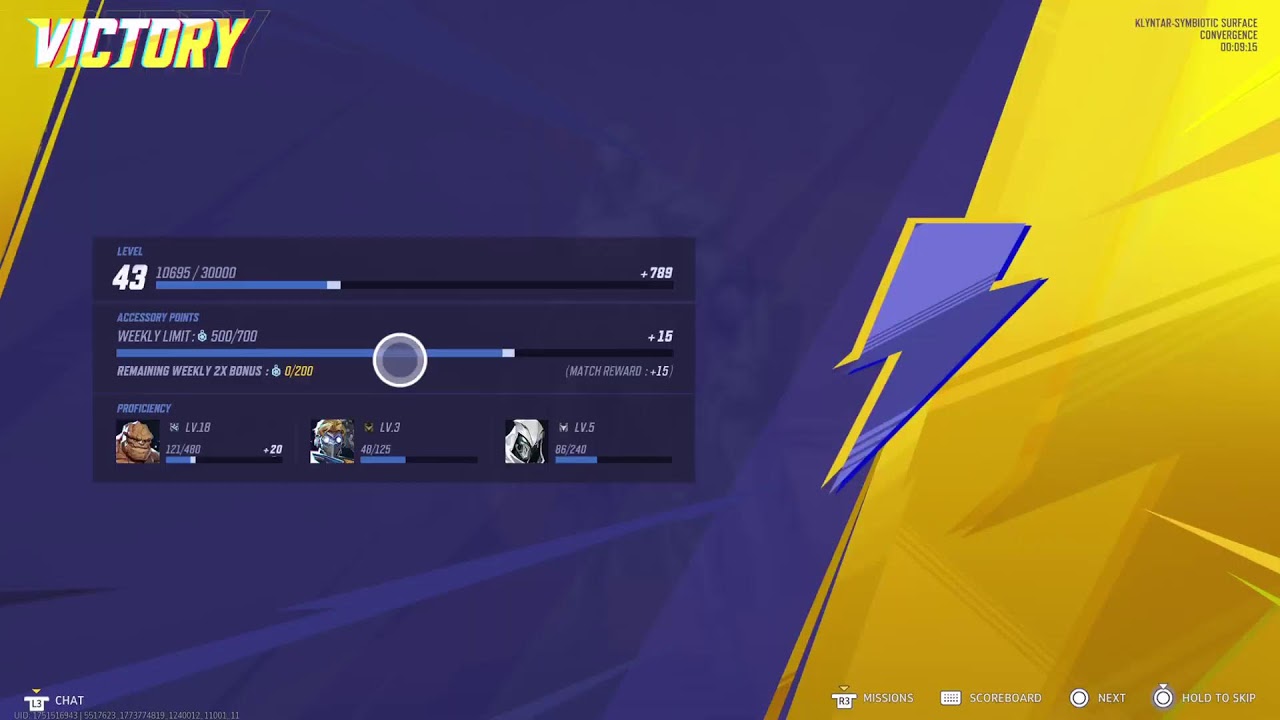Select the Hold to Skip prompt
This screenshot has width=1280, height=720.
coord(1204,697)
